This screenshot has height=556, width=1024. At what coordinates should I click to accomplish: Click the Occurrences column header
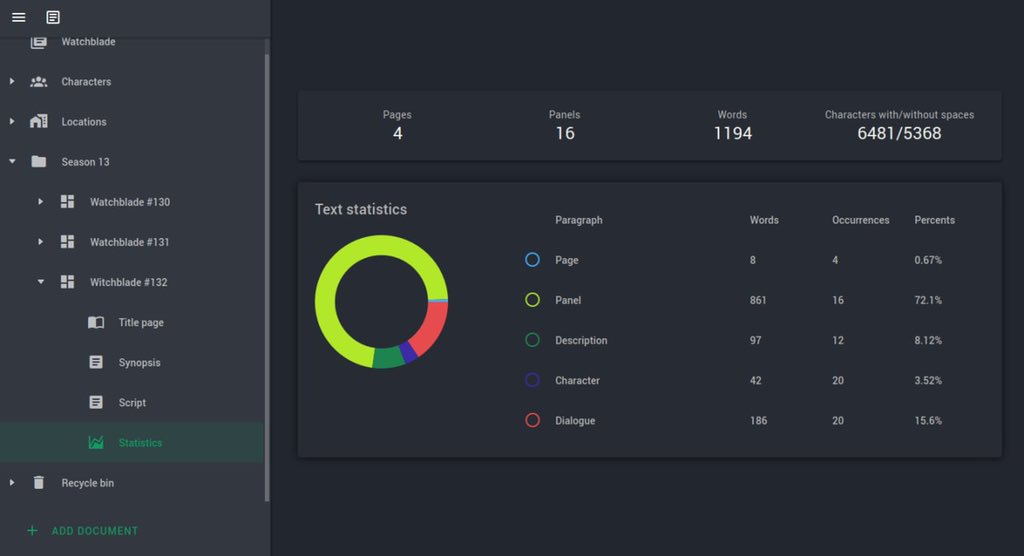pyautogui.click(x=861, y=220)
